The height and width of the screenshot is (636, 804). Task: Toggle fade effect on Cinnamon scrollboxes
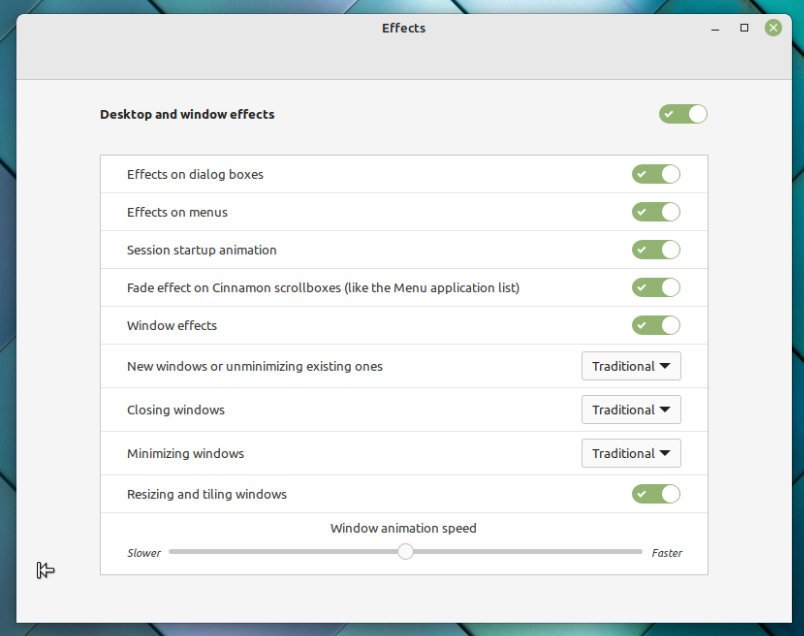coord(656,288)
